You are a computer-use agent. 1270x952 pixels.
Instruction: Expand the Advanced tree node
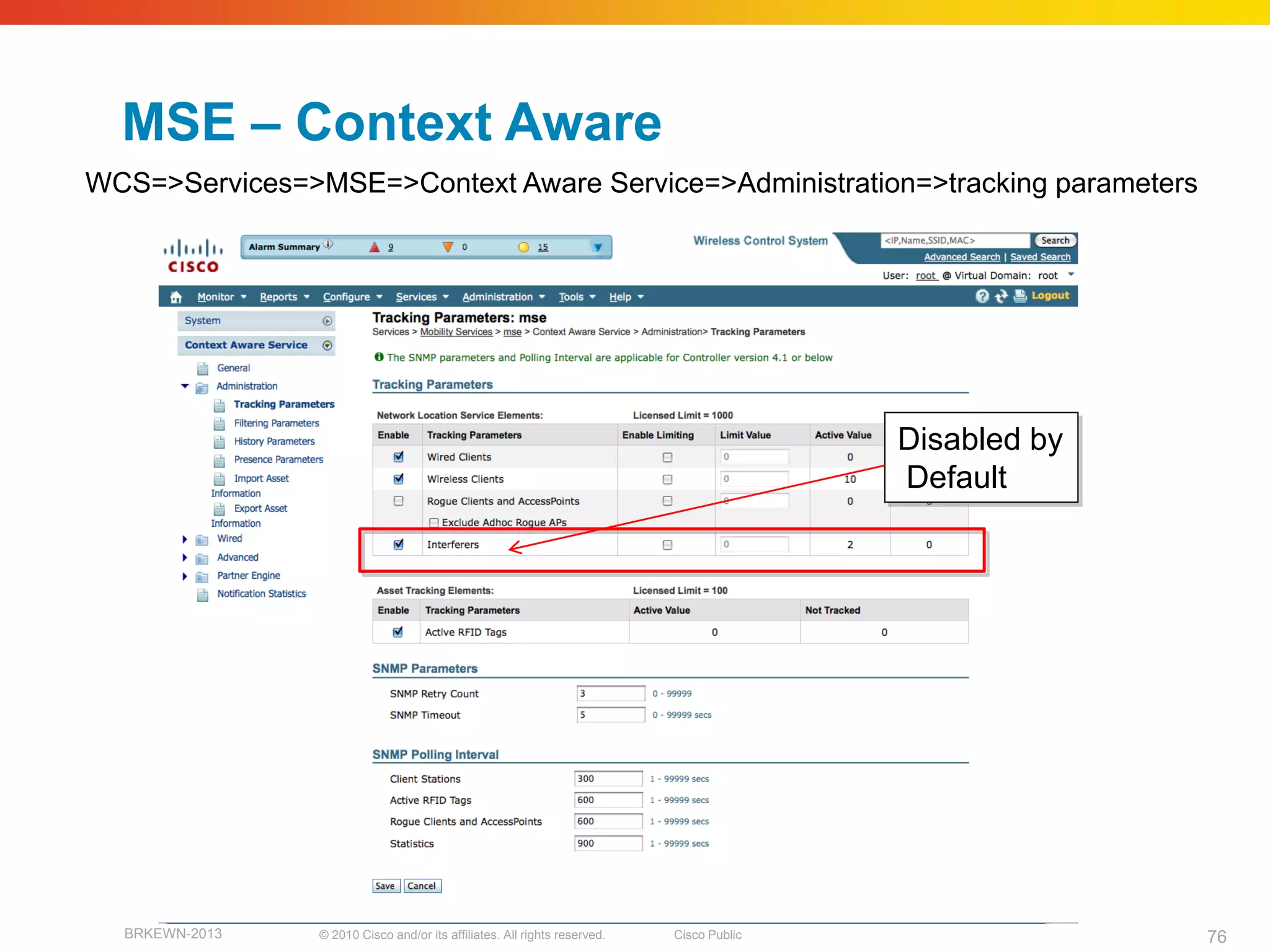(185, 558)
